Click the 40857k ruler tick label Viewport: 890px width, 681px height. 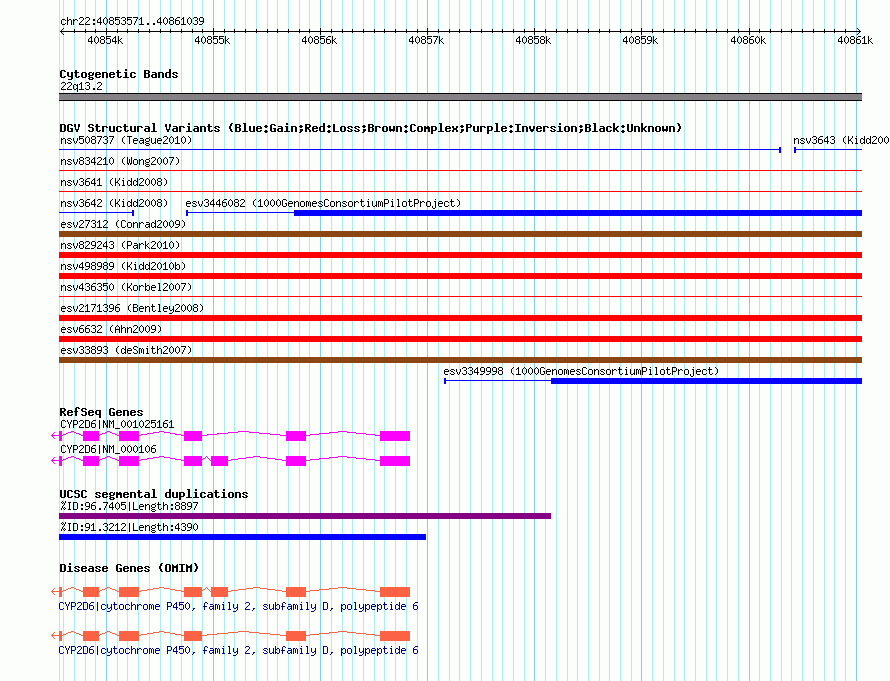pos(426,40)
